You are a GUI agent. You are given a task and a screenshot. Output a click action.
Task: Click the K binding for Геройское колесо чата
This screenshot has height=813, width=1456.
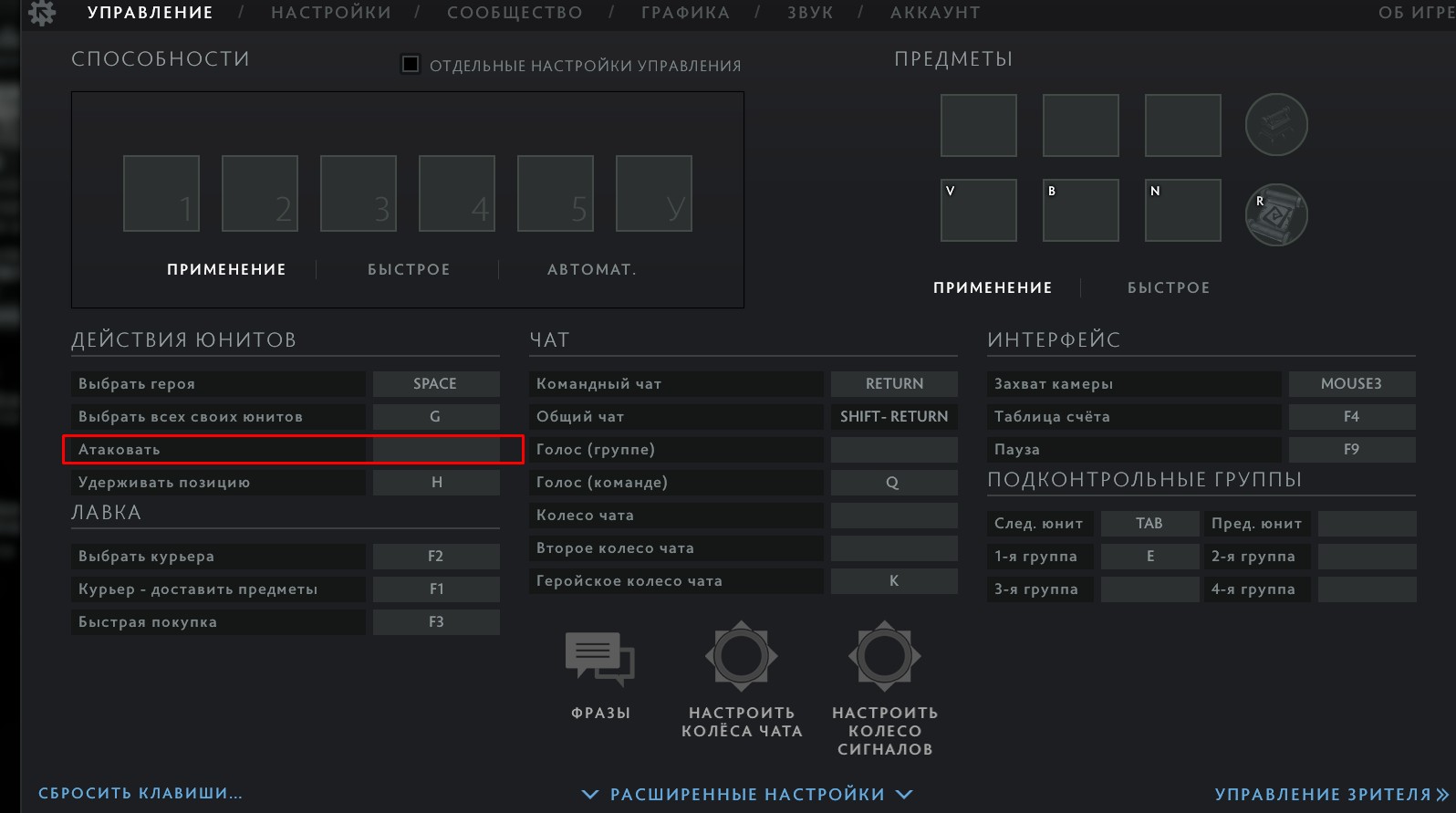pos(894,580)
